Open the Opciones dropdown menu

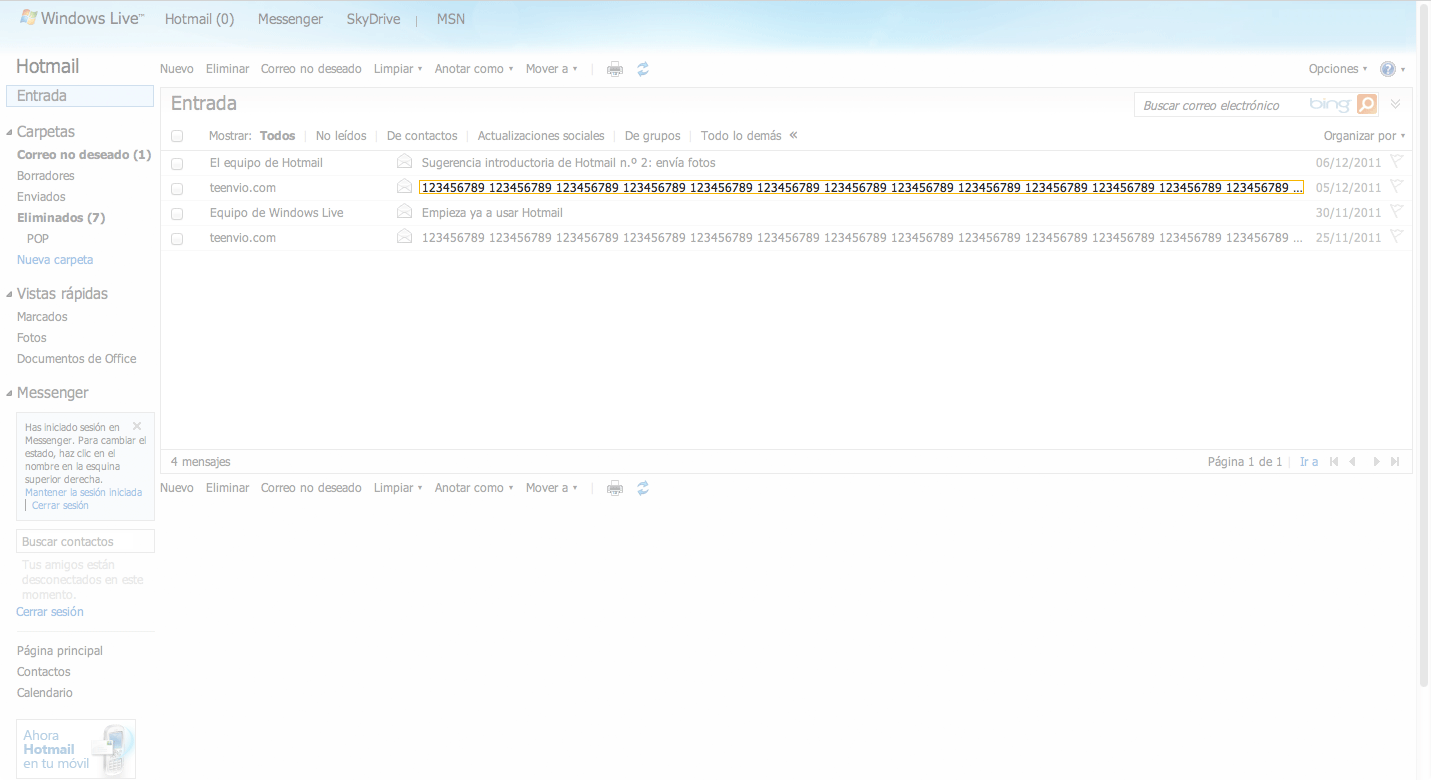point(1338,69)
